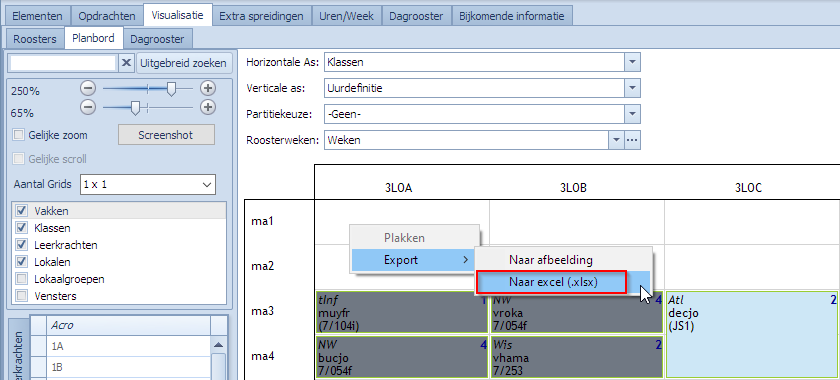Click the Screenshot button
The height and width of the screenshot is (380, 840).
(166, 135)
